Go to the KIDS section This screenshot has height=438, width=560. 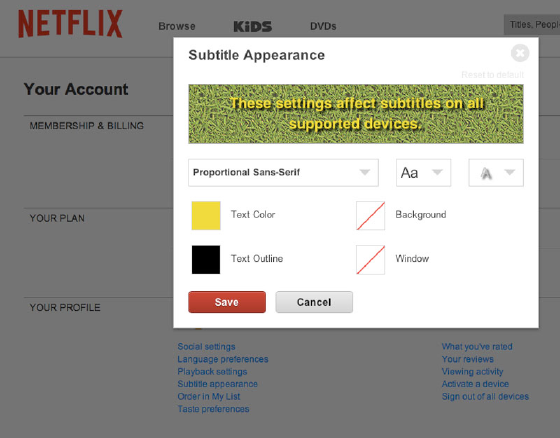pos(252,26)
